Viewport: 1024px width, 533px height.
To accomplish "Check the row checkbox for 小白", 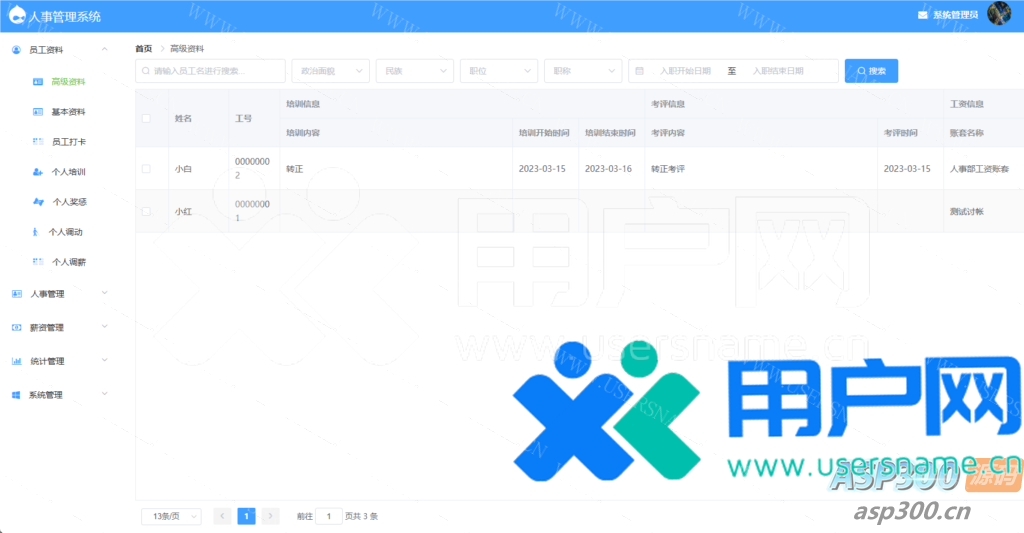I will [146, 169].
